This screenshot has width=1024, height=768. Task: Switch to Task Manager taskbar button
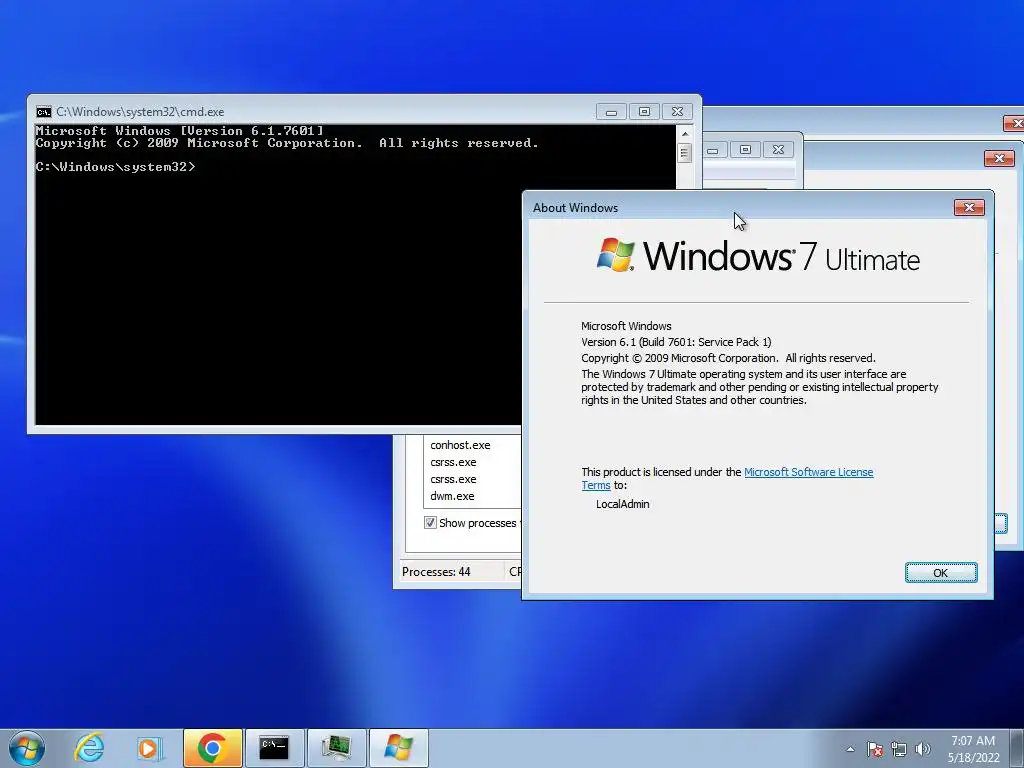(x=336, y=748)
